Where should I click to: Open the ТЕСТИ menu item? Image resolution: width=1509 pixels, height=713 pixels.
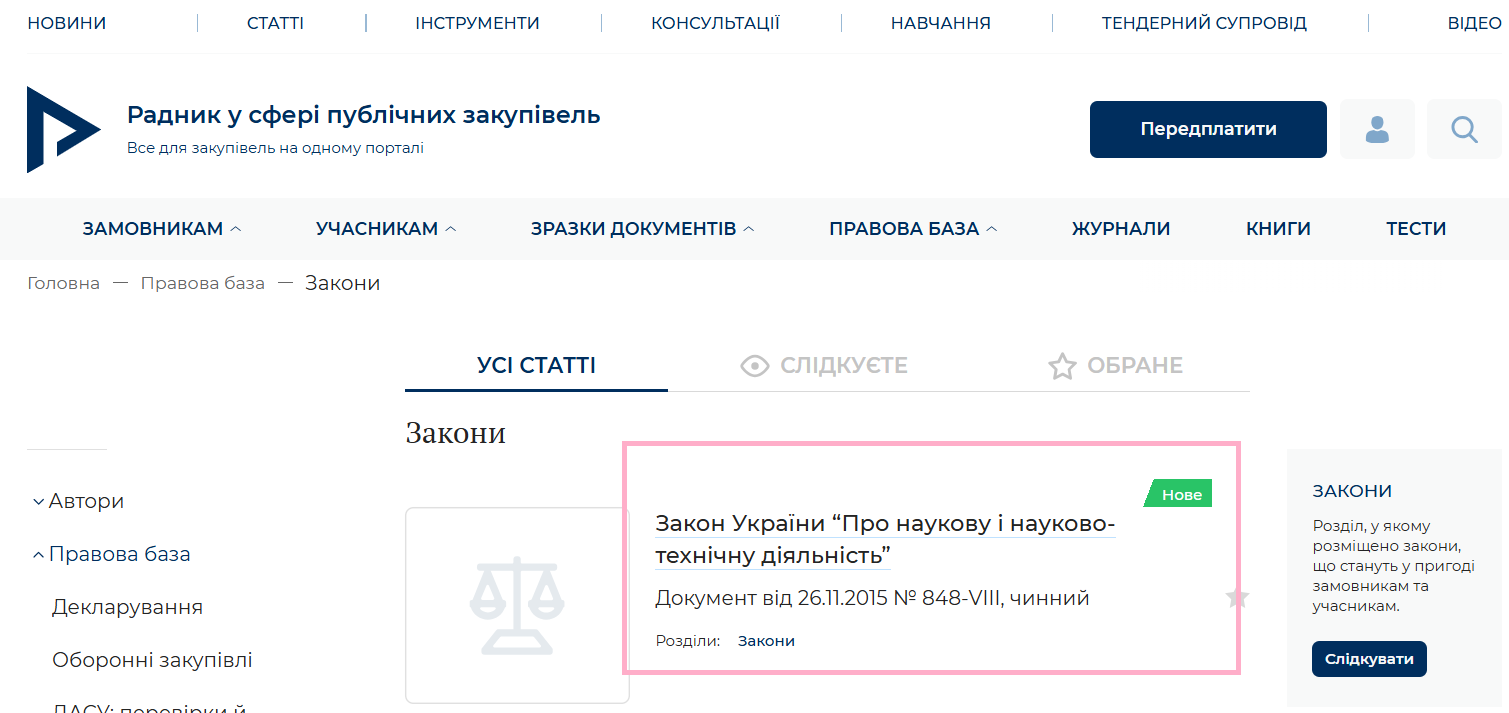[x=1416, y=229]
